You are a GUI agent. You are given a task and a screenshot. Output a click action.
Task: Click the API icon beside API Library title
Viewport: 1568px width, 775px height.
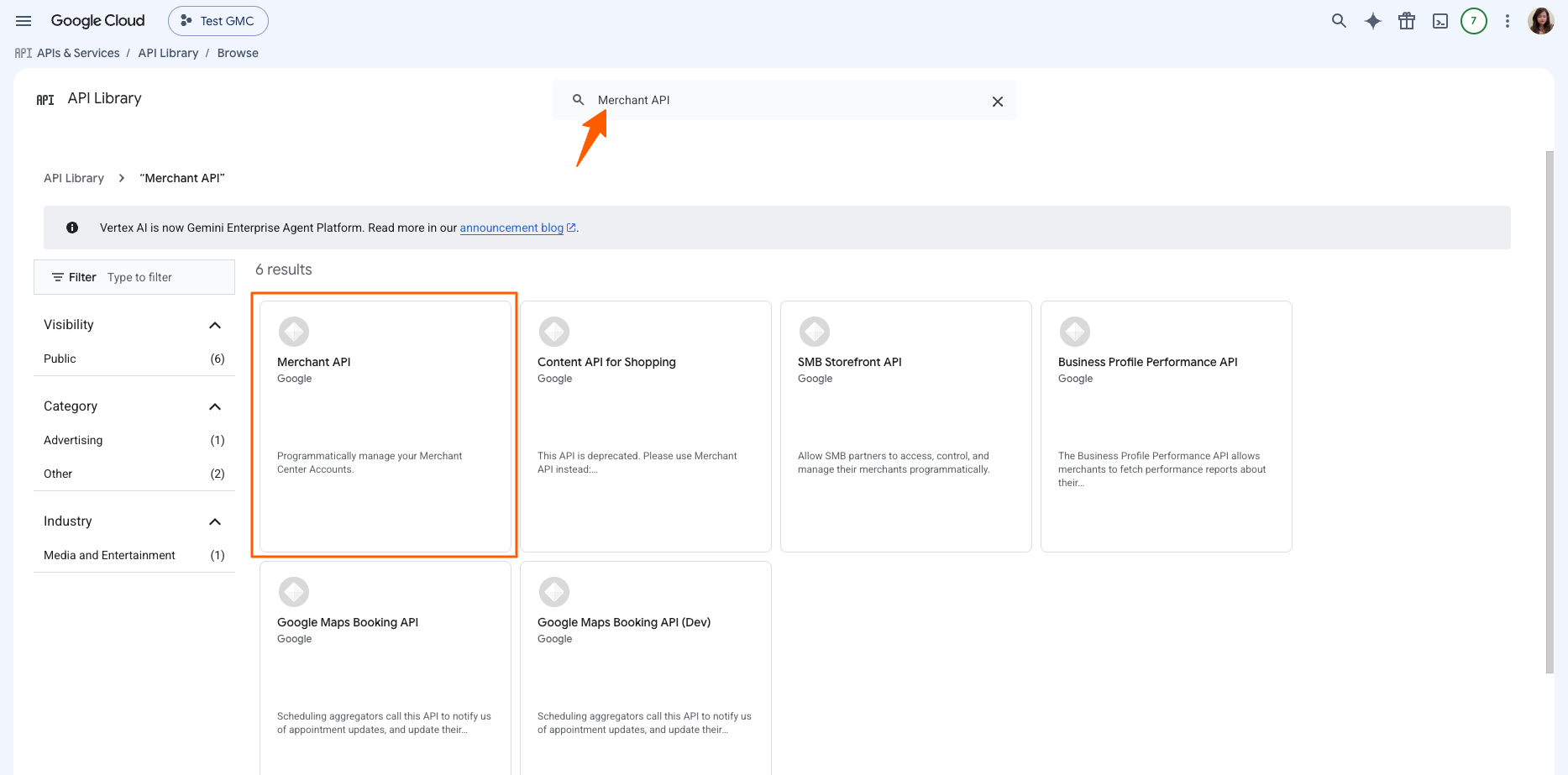point(45,100)
